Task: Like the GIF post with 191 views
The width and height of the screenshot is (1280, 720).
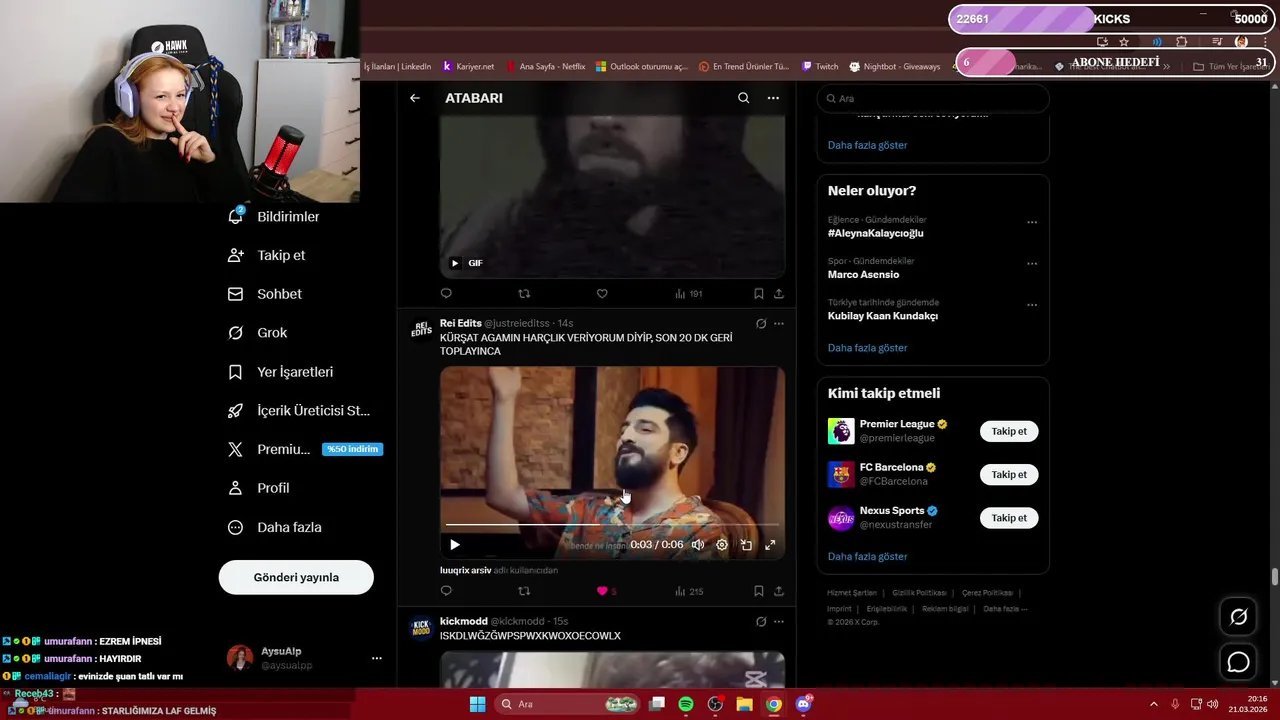Action: coord(602,294)
